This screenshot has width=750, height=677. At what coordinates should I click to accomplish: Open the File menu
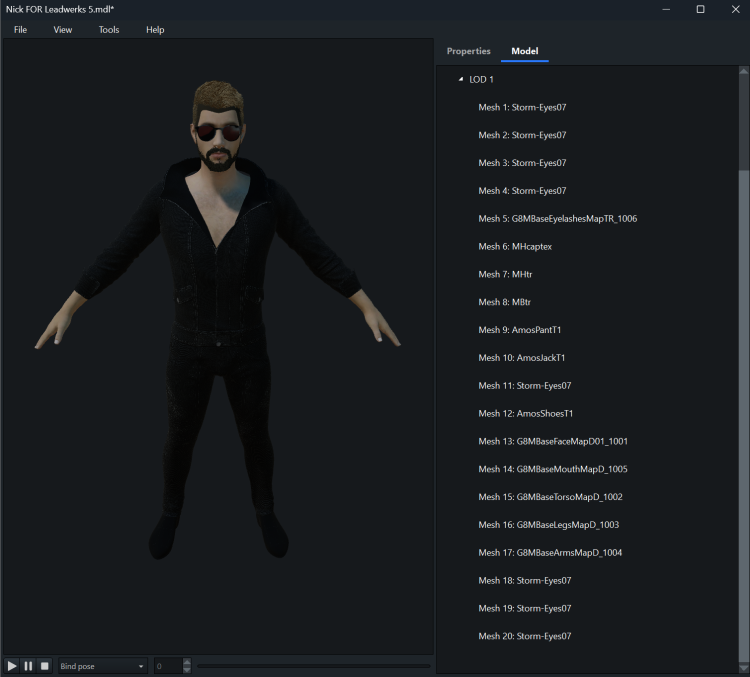coord(20,30)
